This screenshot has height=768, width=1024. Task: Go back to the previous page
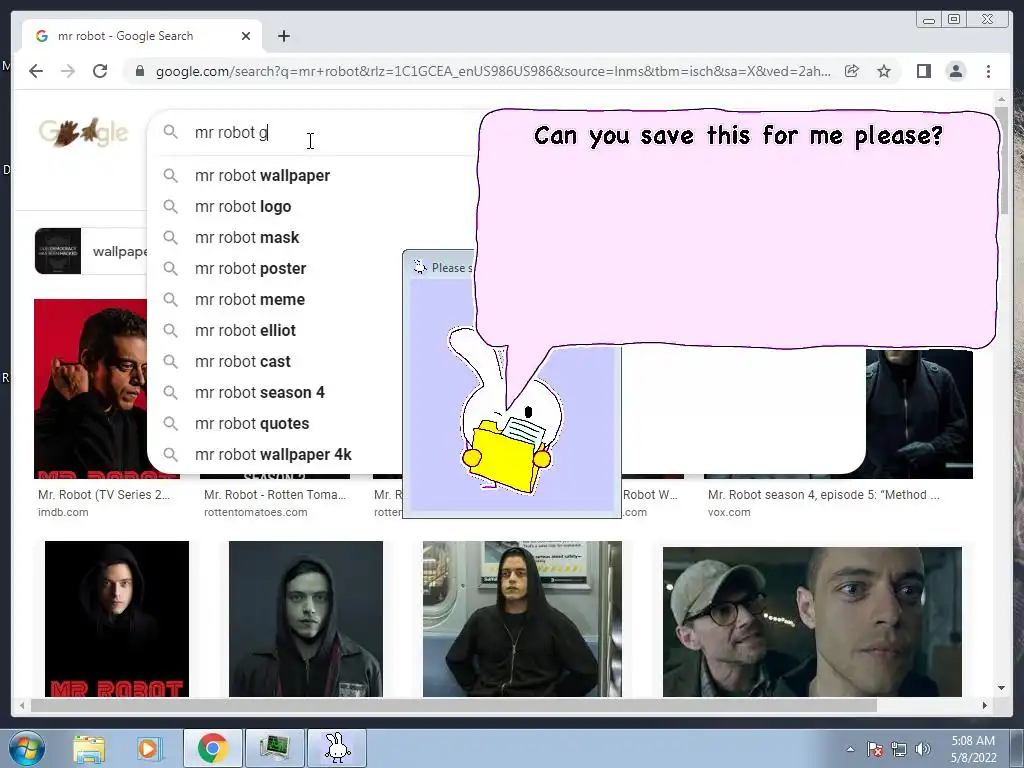click(x=36, y=71)
